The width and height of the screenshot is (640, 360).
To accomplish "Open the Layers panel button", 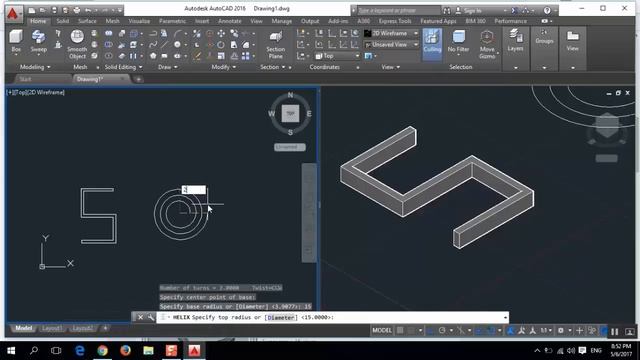I will [x=516, y=41].
